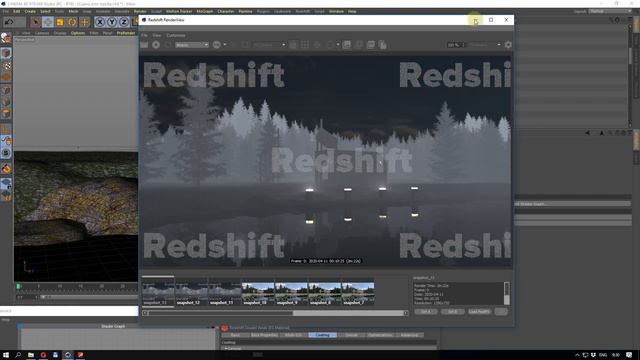Click green timeline frame marker
640x360 pixels.
pos(18,287)
